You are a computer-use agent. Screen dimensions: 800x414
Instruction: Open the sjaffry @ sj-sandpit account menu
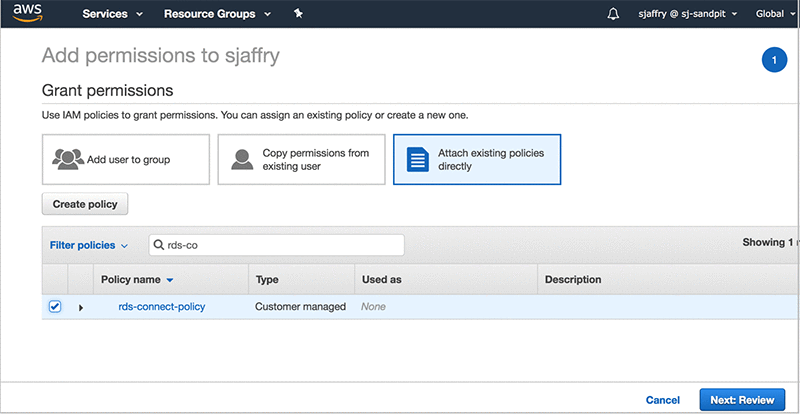point(687,14)
